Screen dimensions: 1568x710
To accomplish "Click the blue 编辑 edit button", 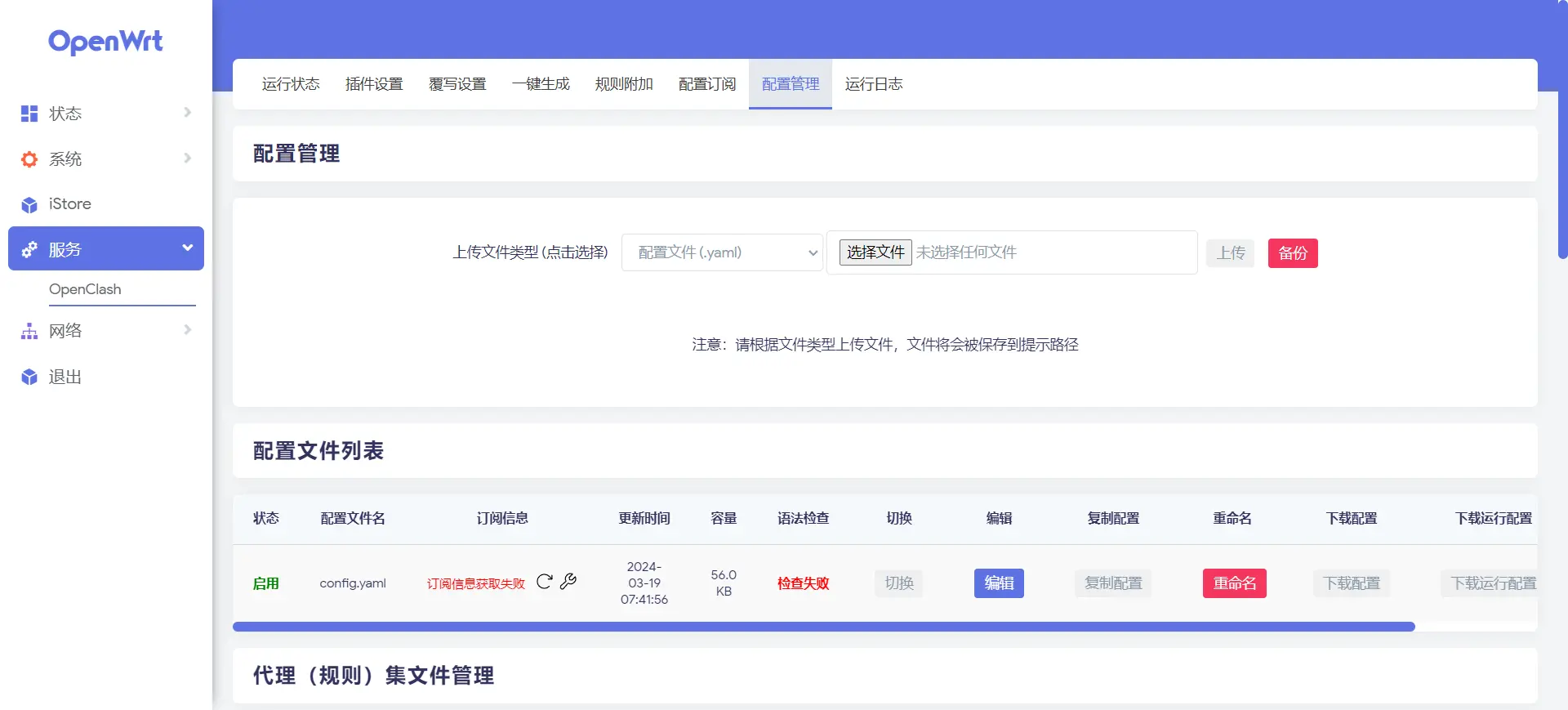I will [x=999, y=583].
